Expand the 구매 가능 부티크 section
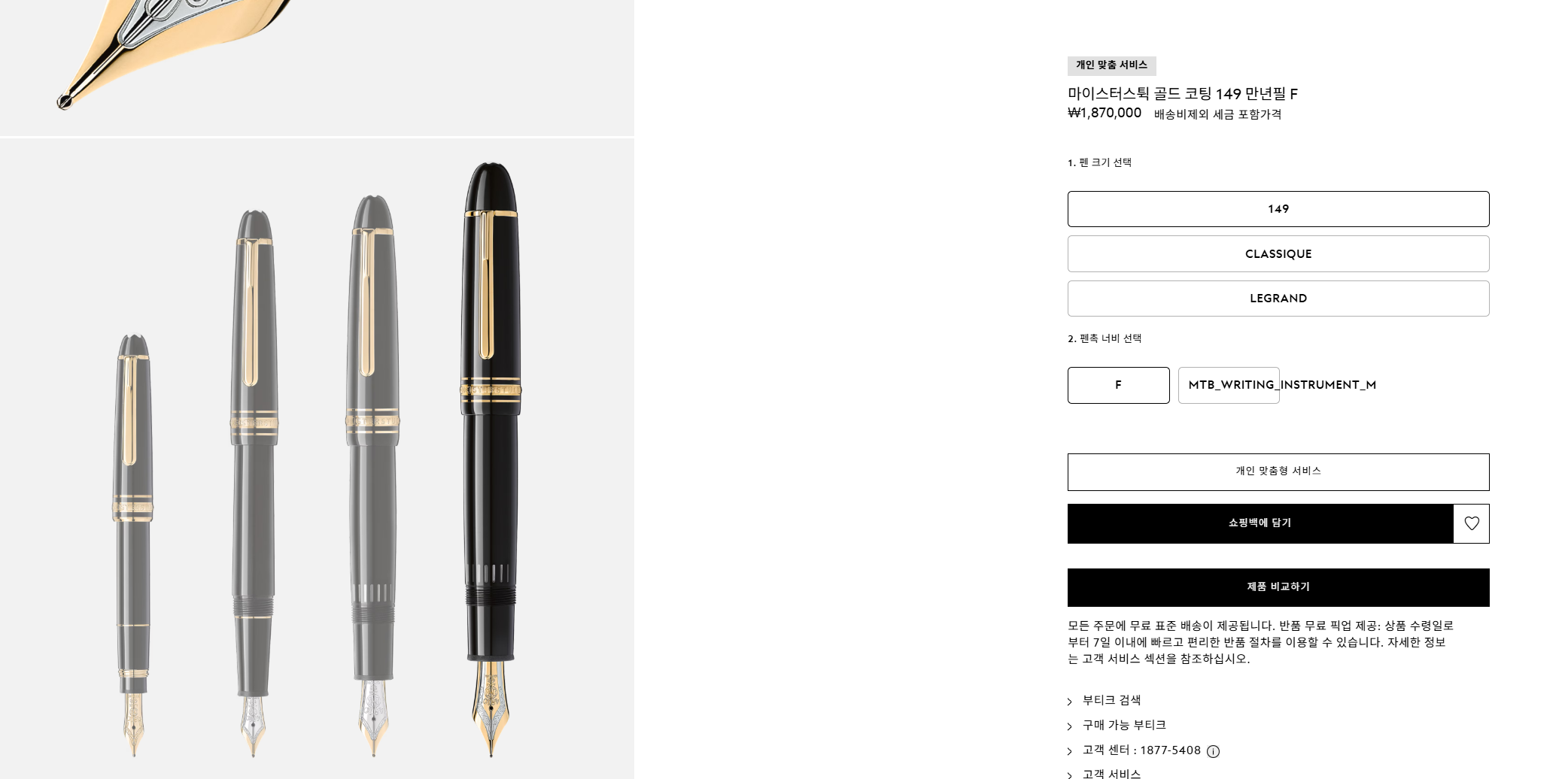The height and width of the screenshot is (779, 1568). pyautogui.click(x=1124, y=725)
